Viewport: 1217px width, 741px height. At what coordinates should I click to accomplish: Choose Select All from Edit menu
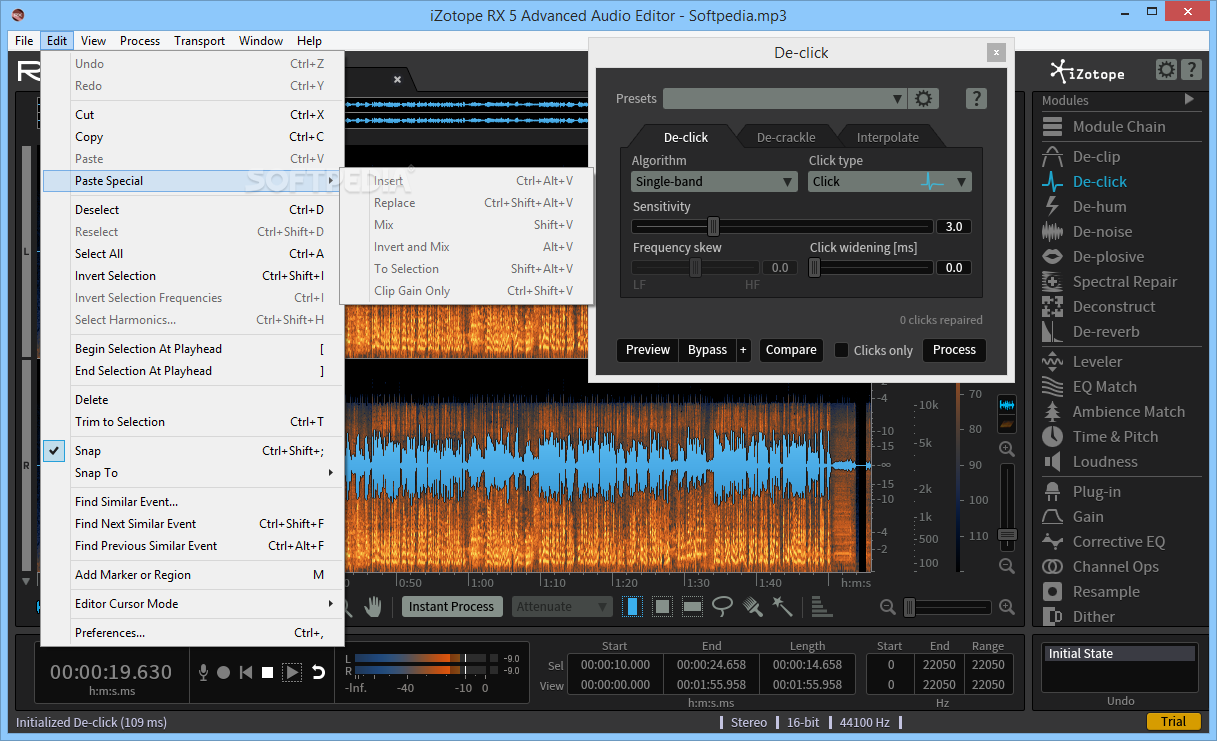[x=193, y=254]
